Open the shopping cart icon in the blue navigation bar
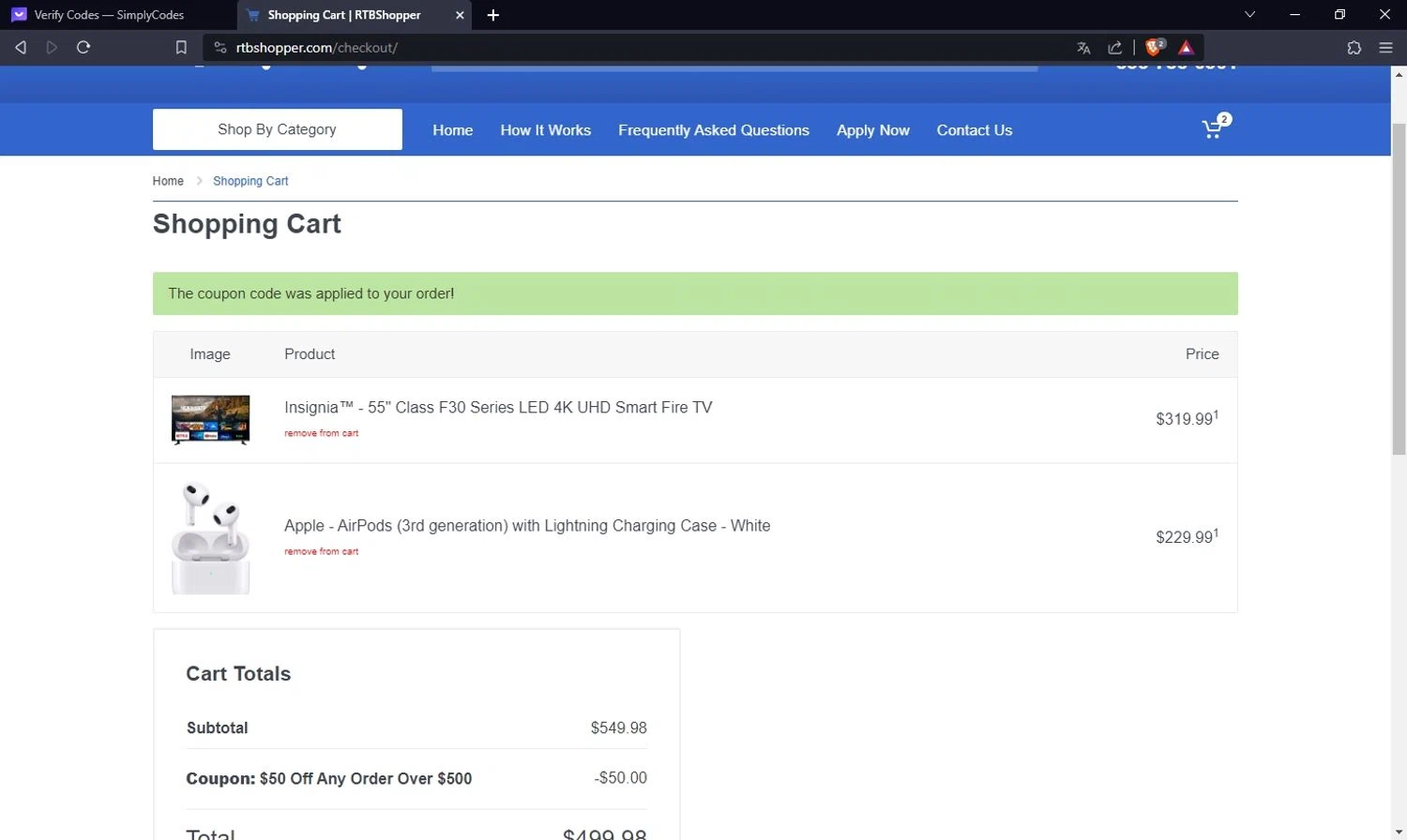 [x=1216, y=128]
